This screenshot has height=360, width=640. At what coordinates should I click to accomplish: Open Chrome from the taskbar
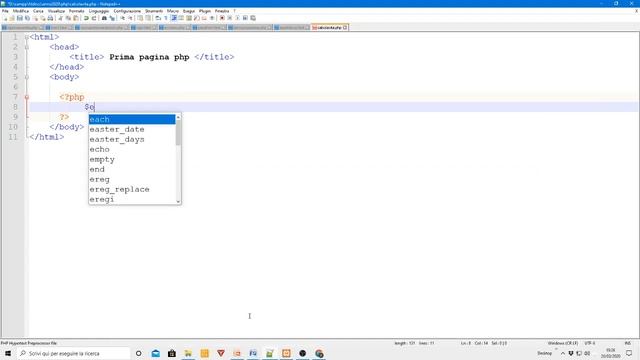(319, 353)
